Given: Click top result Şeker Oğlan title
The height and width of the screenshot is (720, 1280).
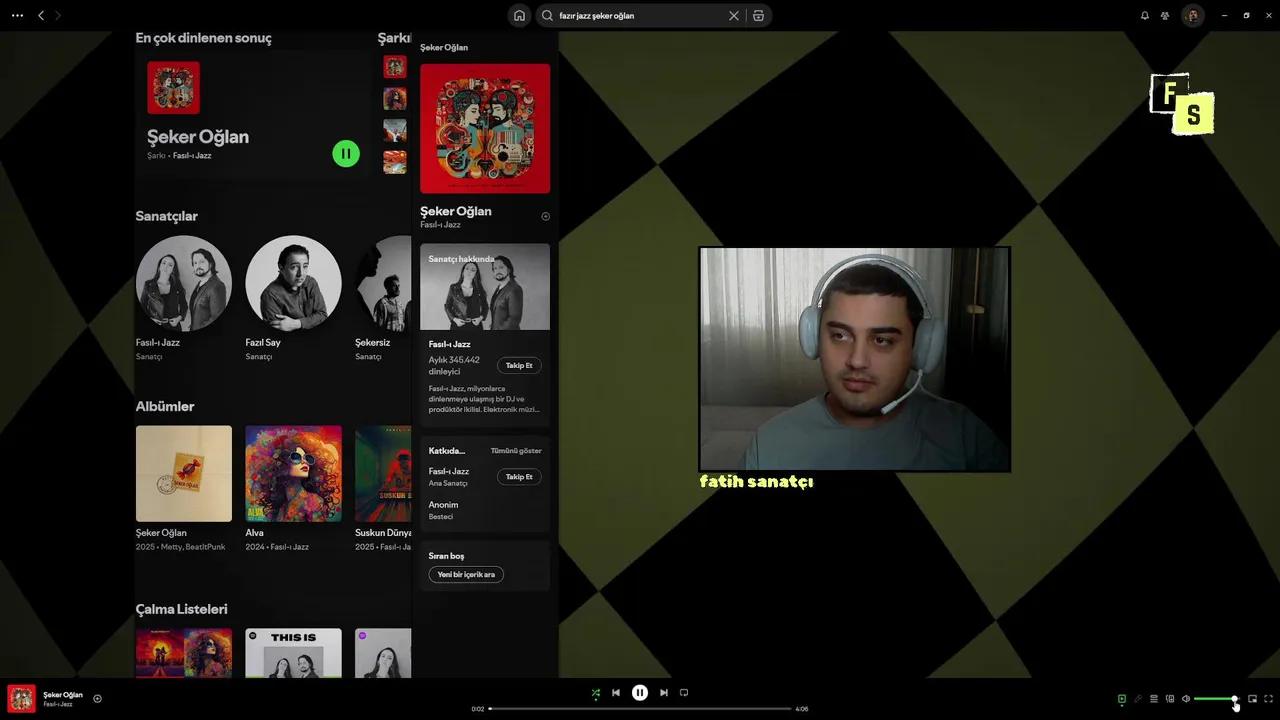Looking at the screenshot, I should (x=198, y=137).
